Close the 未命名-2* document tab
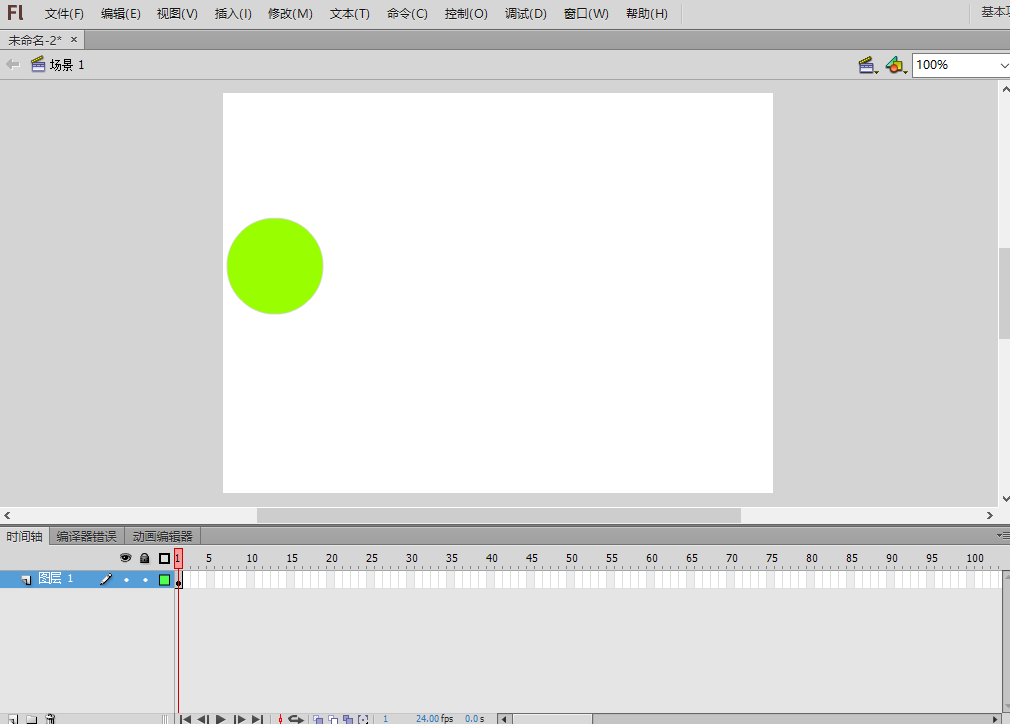The image size is (1010, 724). (x=74, y=39)
